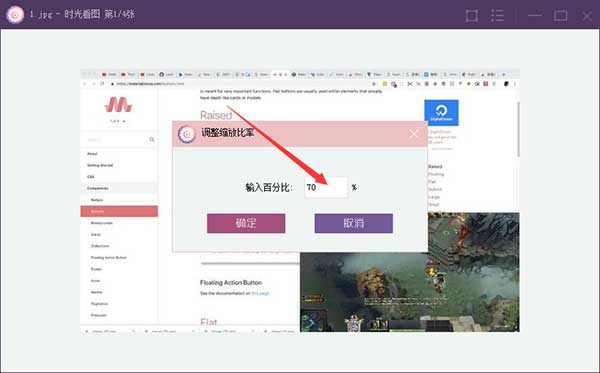Viewport: 600px width, 373px height.
Task: Click the 输入百分比 label
Action: tap(269, 187)
